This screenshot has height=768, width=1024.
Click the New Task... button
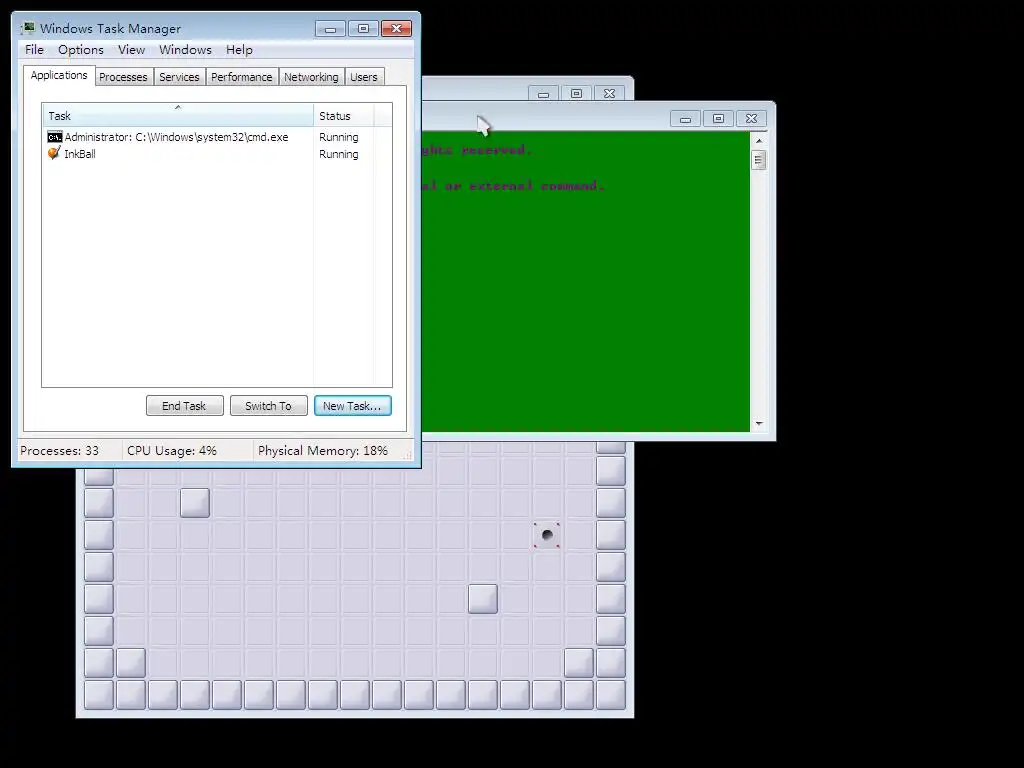click(x=353, y=406)
